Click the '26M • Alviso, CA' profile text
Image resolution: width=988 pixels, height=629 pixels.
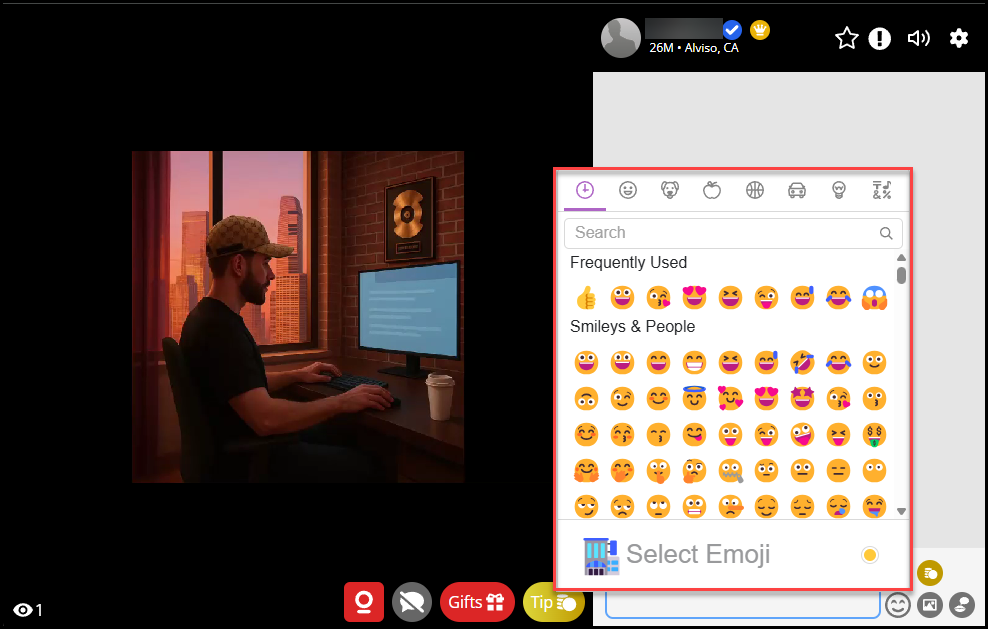(694, 48)
